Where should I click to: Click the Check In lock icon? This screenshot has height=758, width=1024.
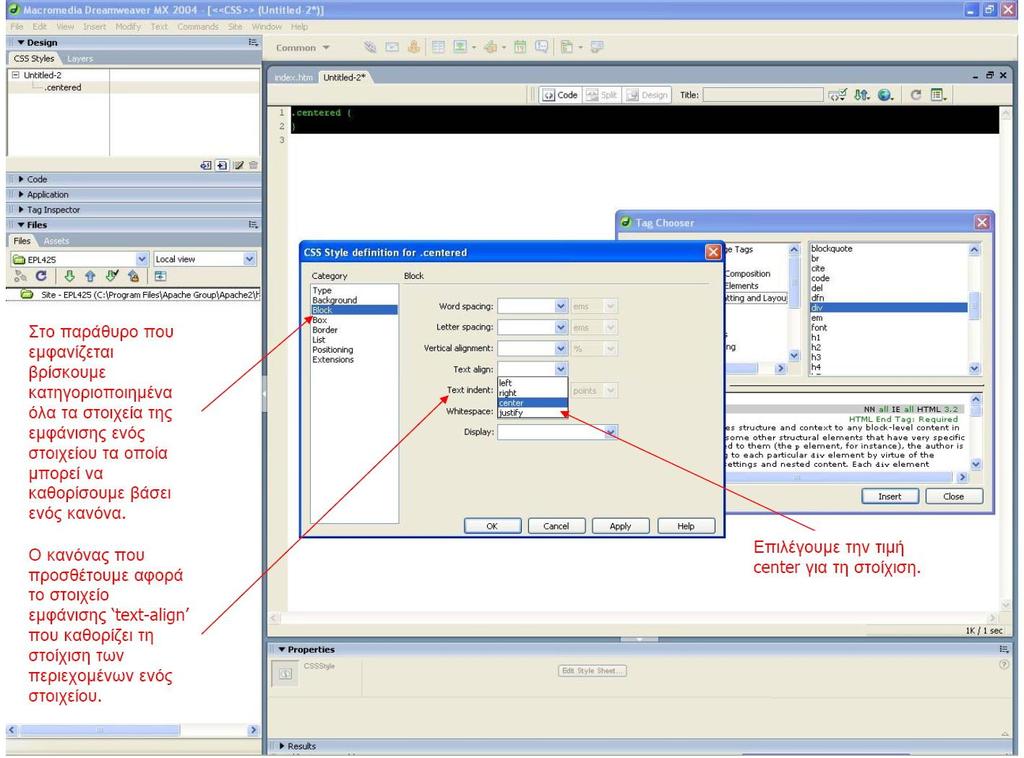pyautogui.click(x=134, y=276)
